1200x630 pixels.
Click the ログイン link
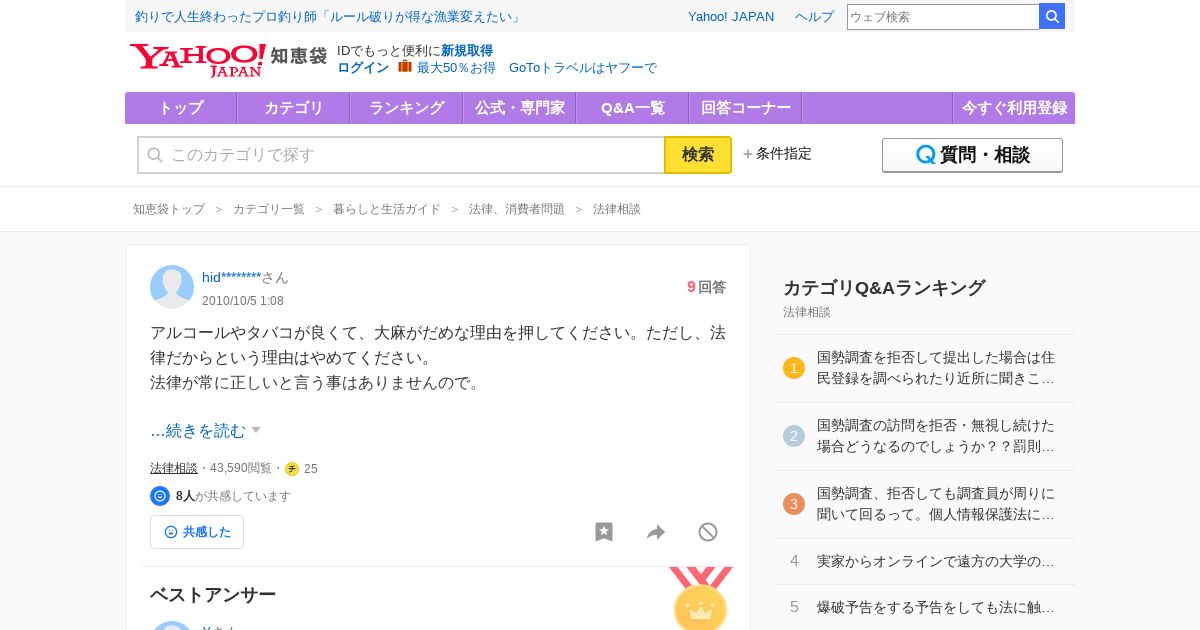[x=363, y=68]
